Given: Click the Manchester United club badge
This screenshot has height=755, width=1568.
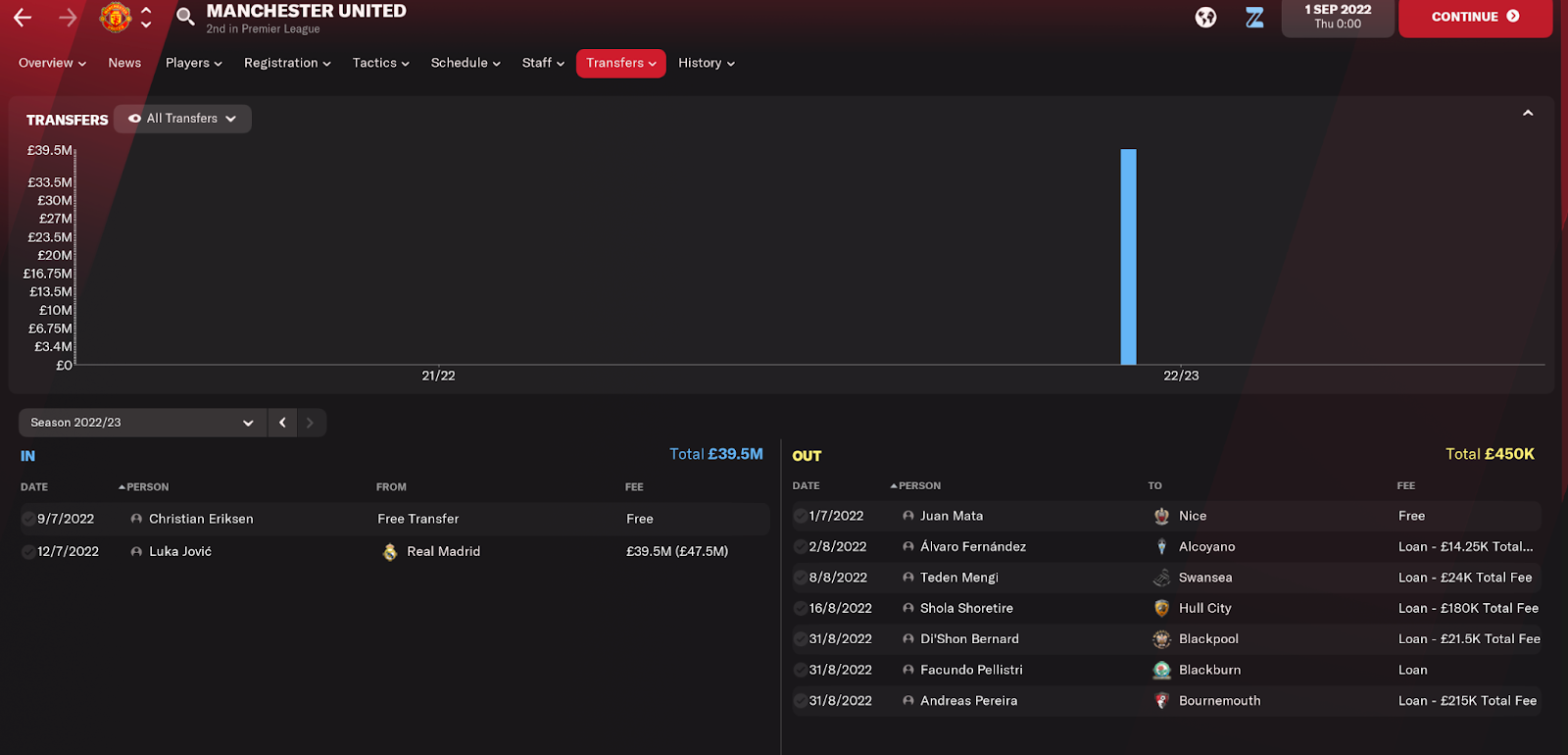Looking at the screenshot, I should tap(116, 17).
